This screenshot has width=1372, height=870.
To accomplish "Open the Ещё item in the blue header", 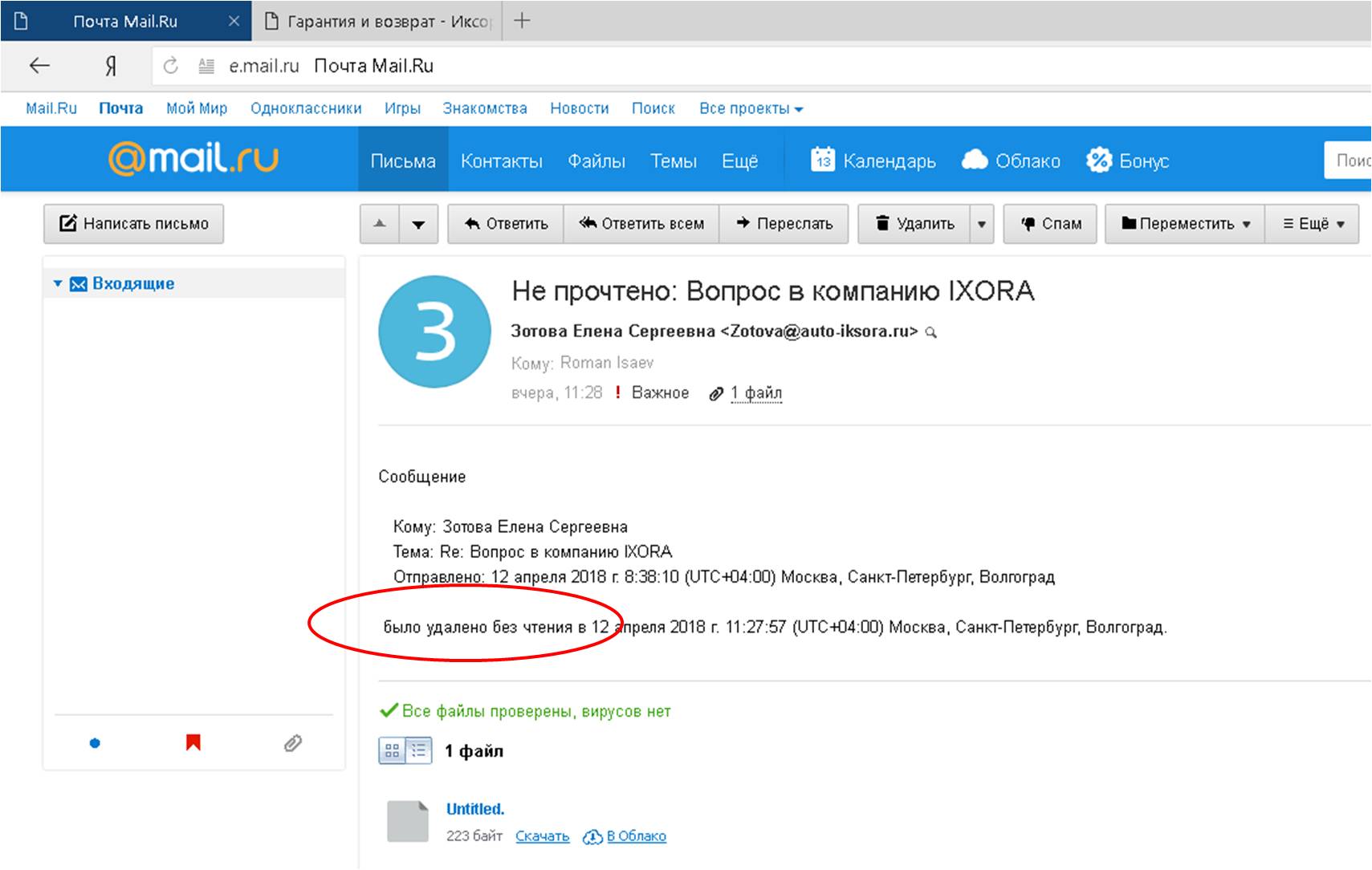I will [739, 161].
